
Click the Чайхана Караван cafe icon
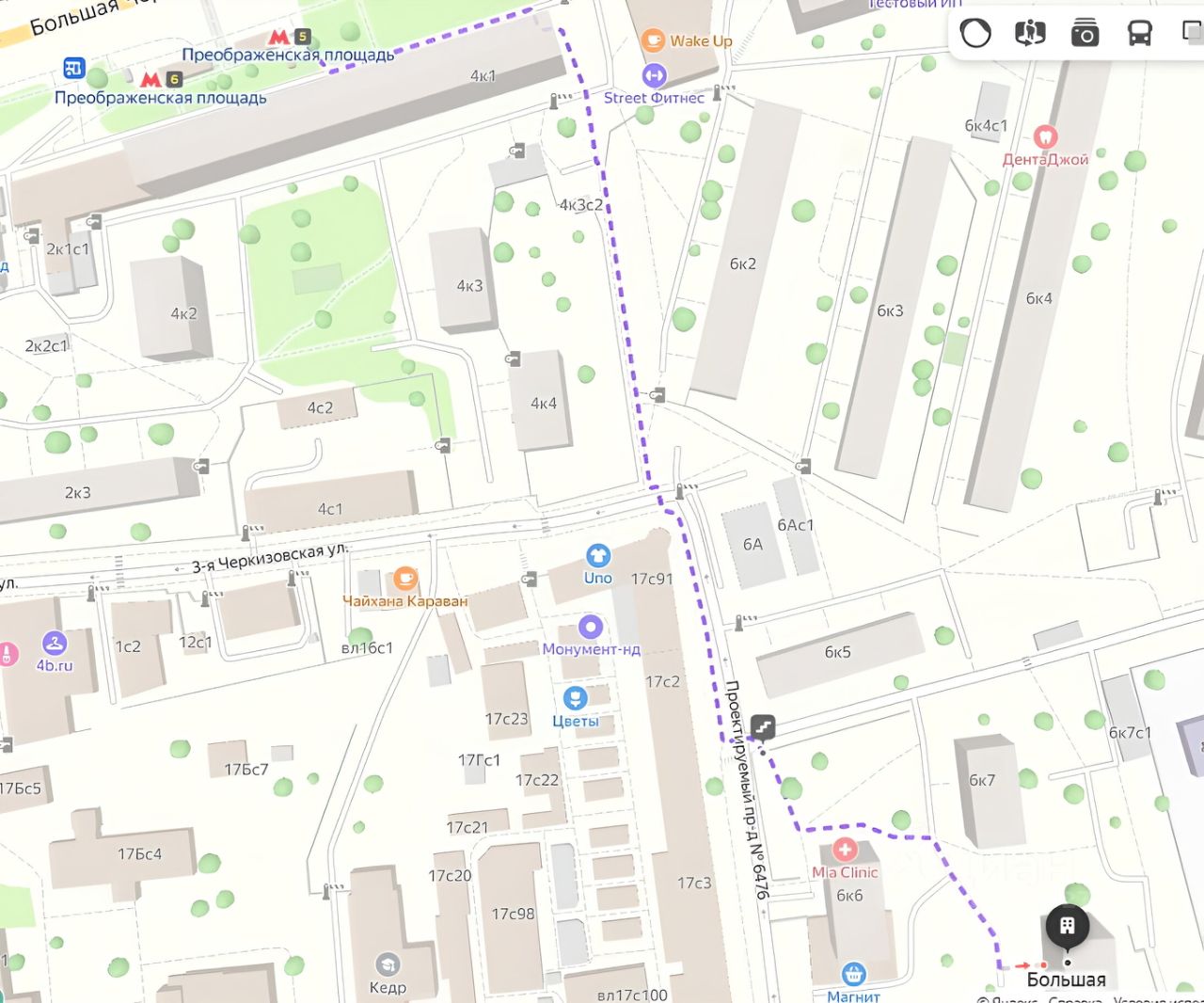[x=405, y=578]
